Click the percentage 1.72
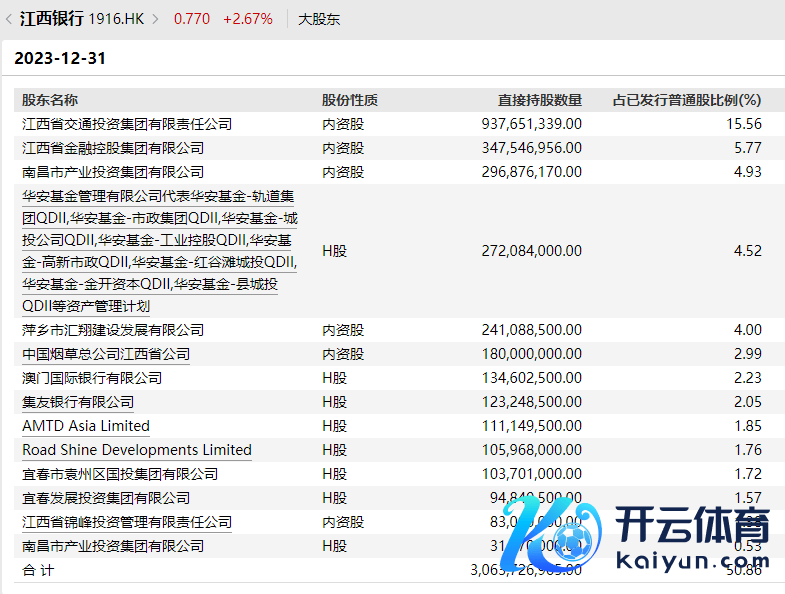The height and width of the screenshot is (594, 785). click(748, 474)
